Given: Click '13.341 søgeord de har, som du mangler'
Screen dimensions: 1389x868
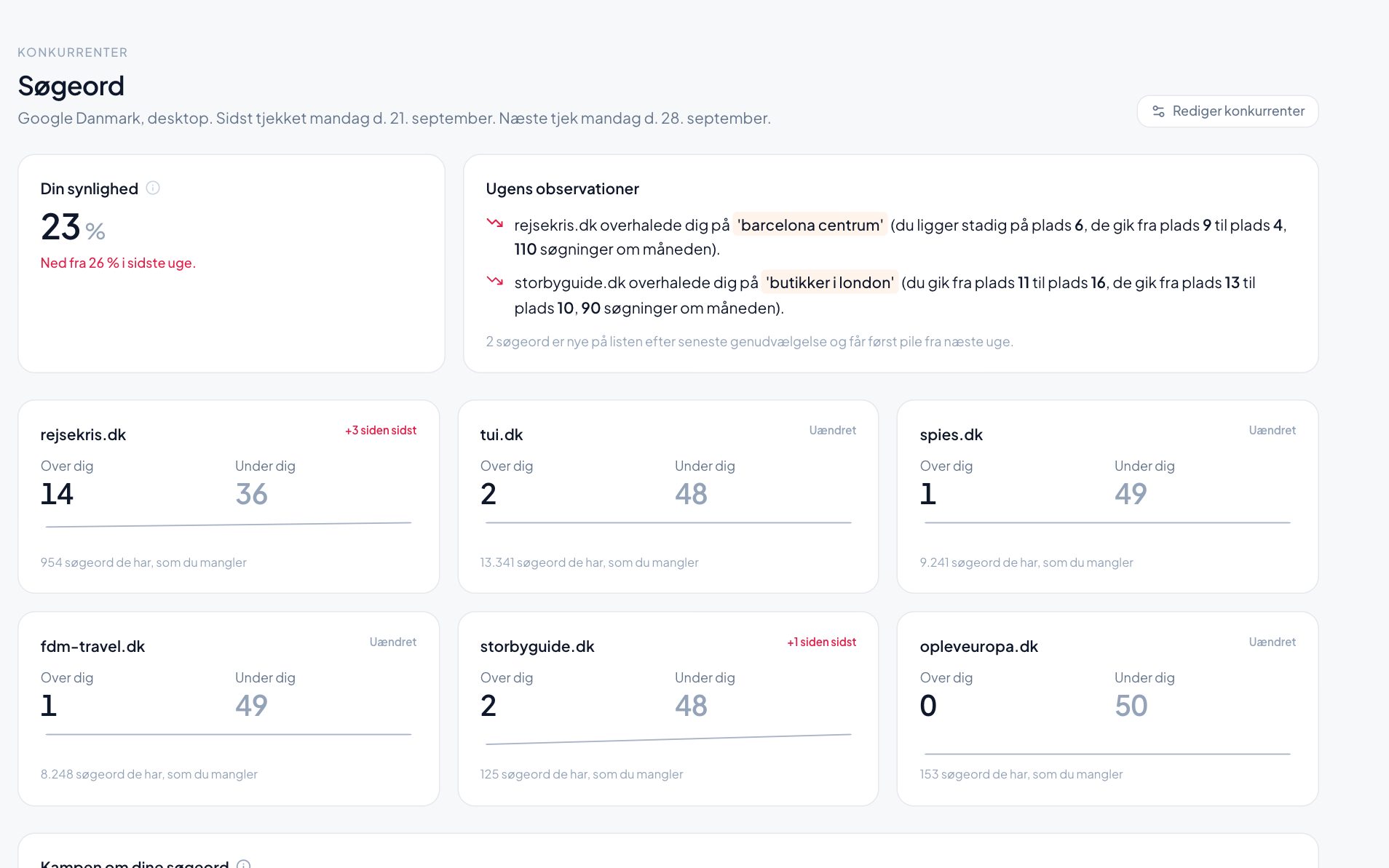Looking at the screenshot, I should (x=589, y=562).
